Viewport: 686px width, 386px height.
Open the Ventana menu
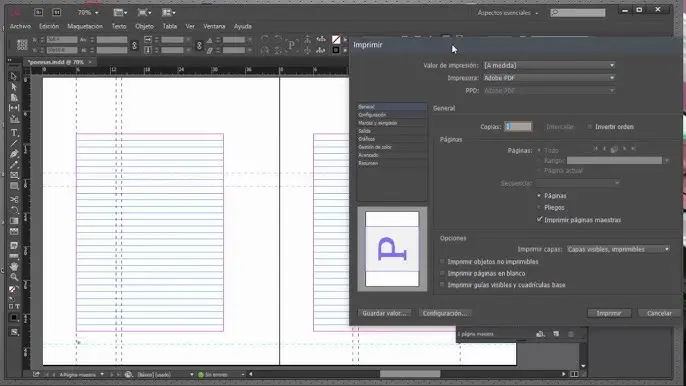[x=214, y=26]
